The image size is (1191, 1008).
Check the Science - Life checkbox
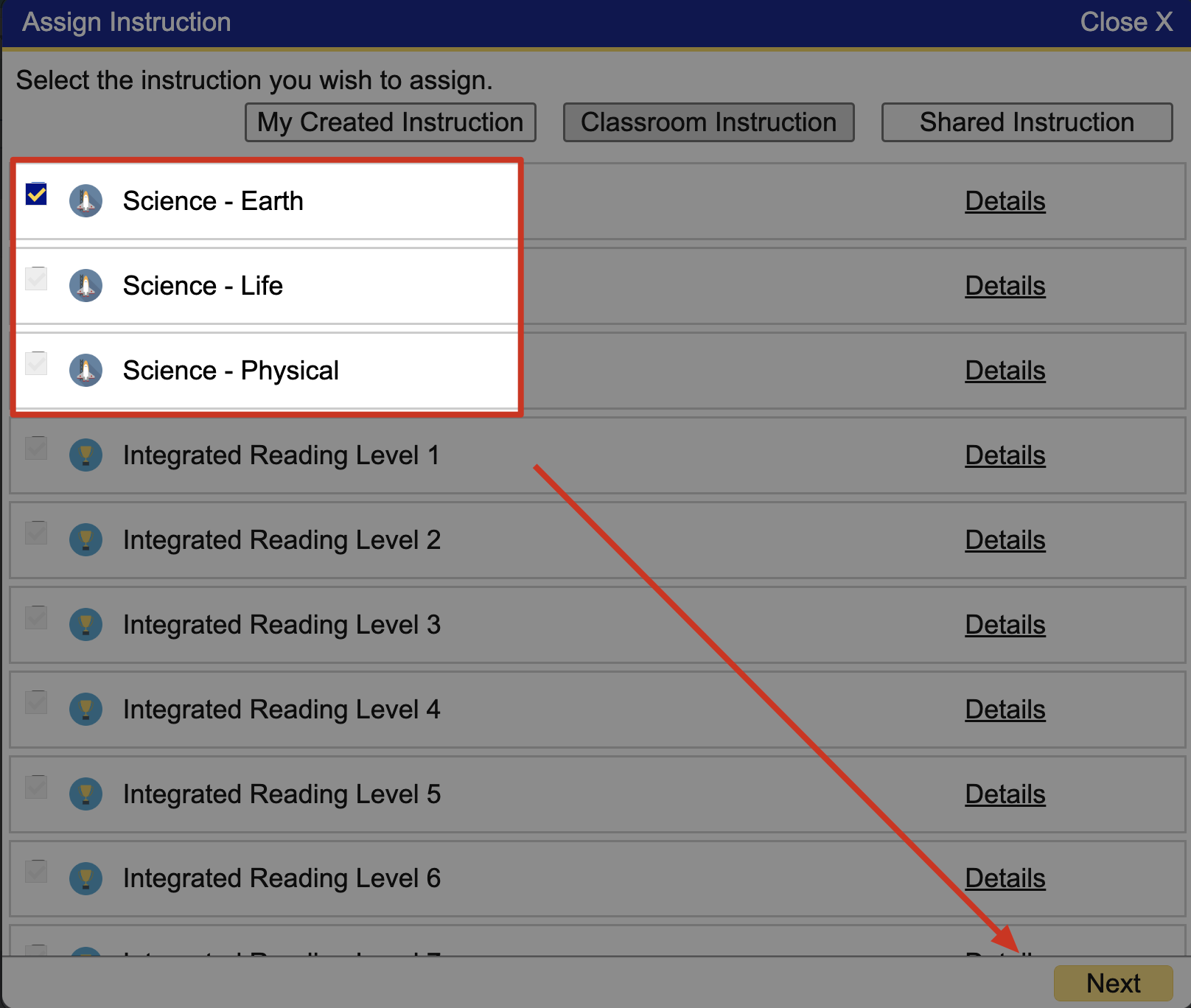click(35, 279)
